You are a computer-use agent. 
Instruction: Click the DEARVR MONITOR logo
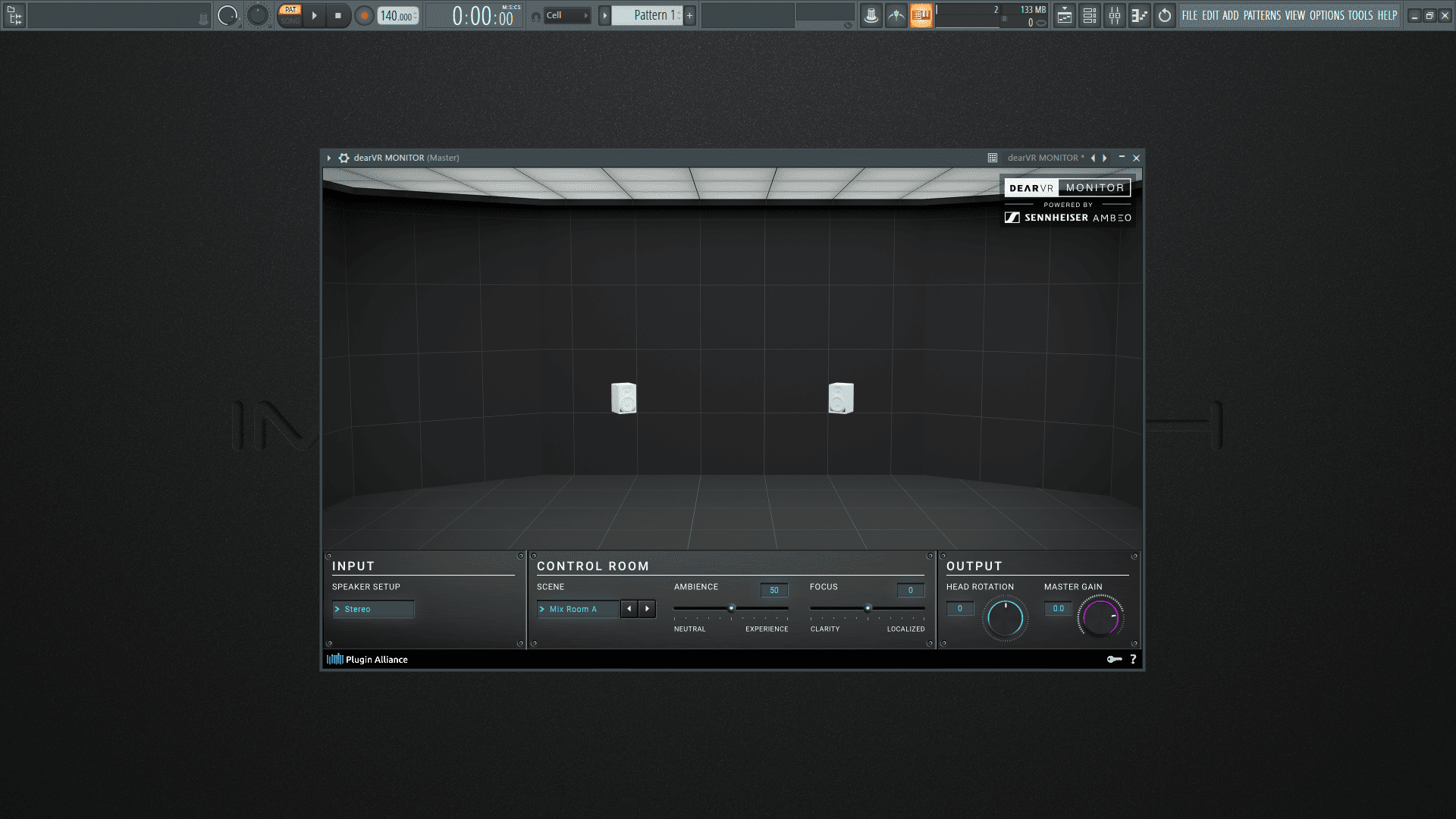[1067, 187]
